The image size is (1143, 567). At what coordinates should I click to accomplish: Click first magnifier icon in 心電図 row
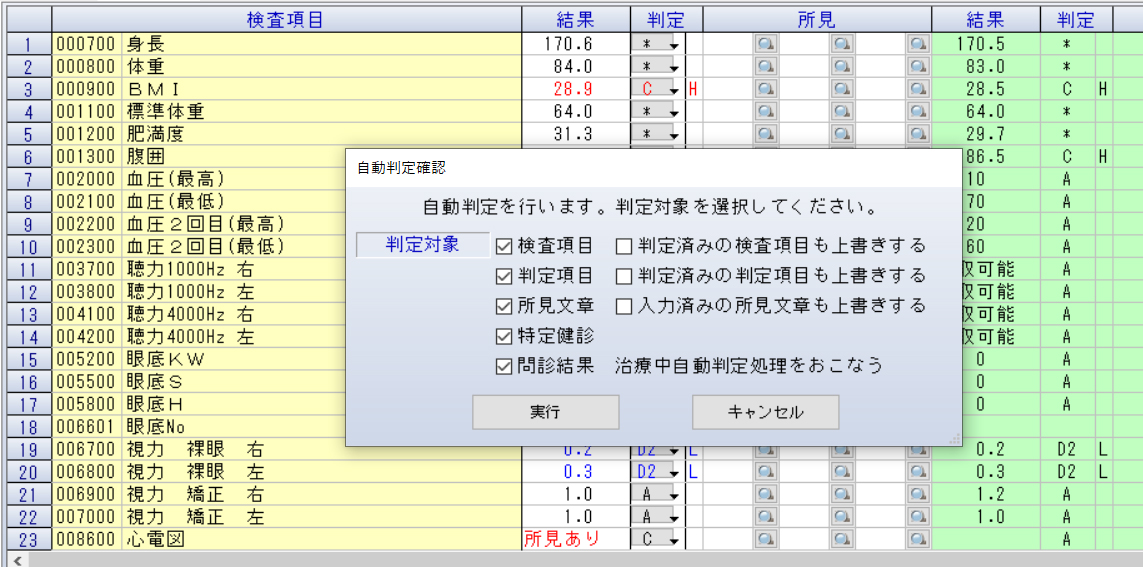[766, 539]
